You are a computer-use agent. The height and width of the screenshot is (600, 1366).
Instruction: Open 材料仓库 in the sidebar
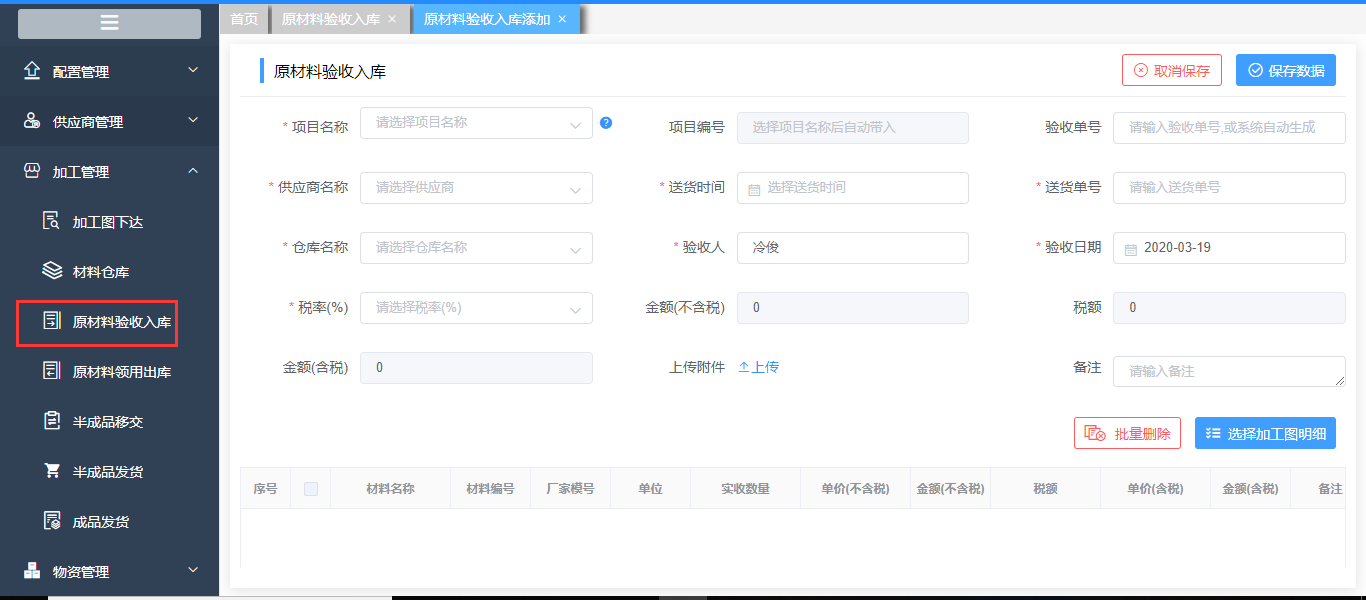point(101,272)
